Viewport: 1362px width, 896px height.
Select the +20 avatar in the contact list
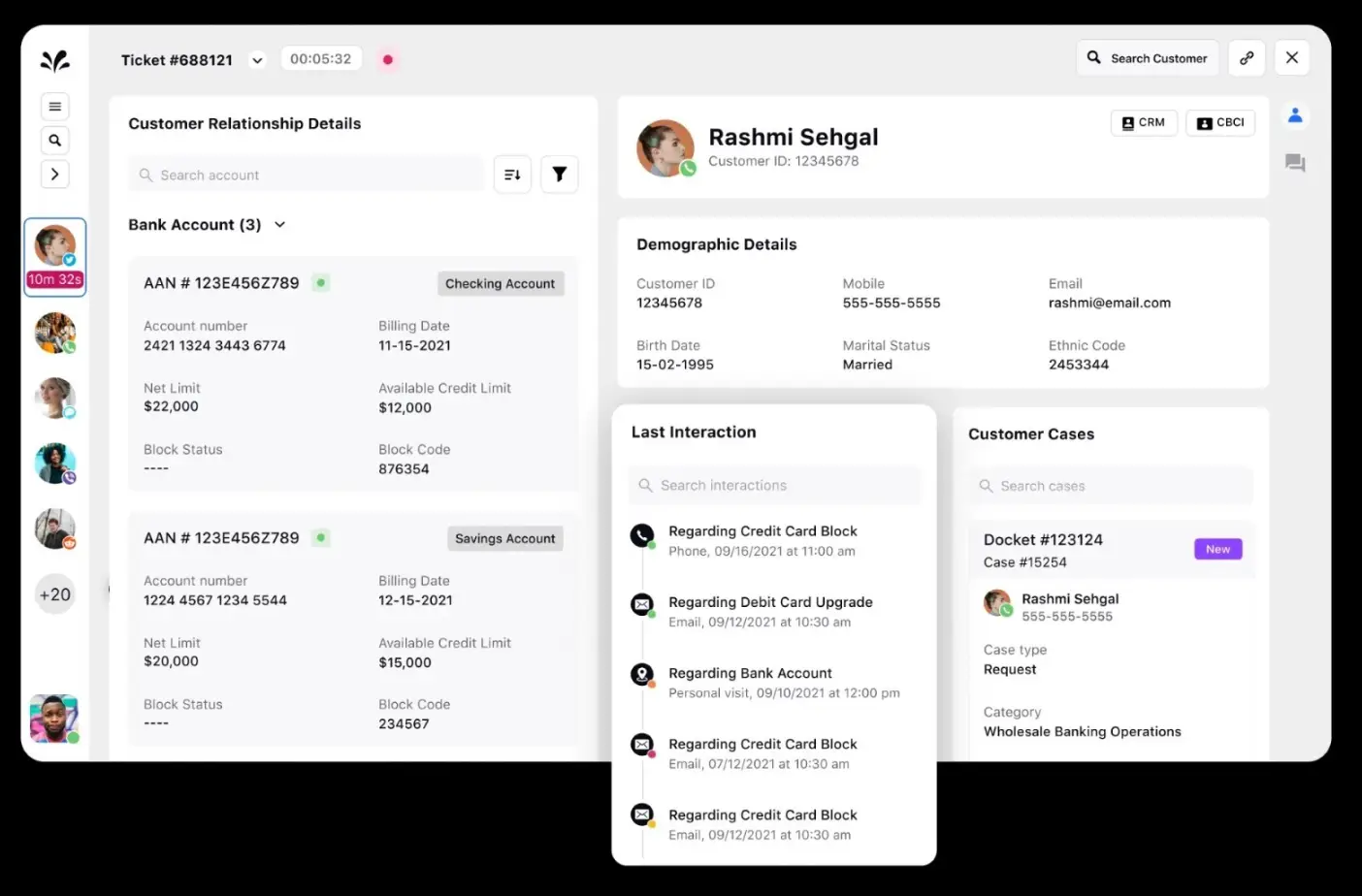[54, 593]
